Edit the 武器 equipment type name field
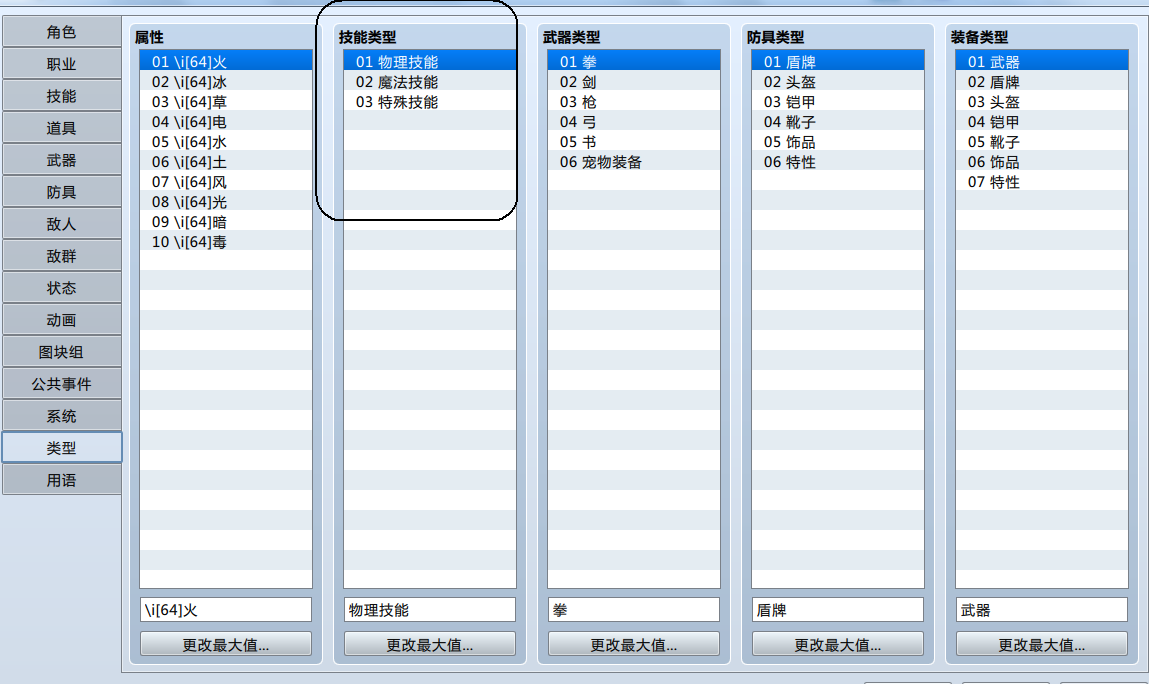The height and width of the screenshot is (684, 1149). 1041,610
